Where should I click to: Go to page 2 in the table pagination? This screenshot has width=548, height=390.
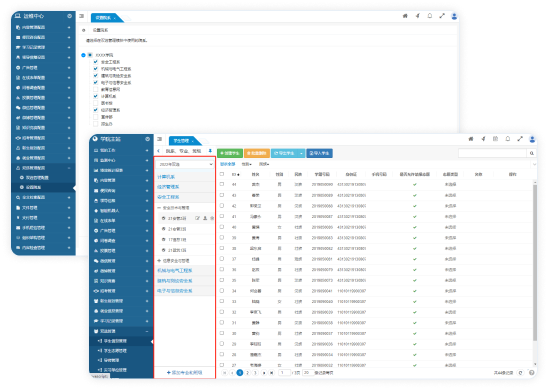tap(247, 373)
